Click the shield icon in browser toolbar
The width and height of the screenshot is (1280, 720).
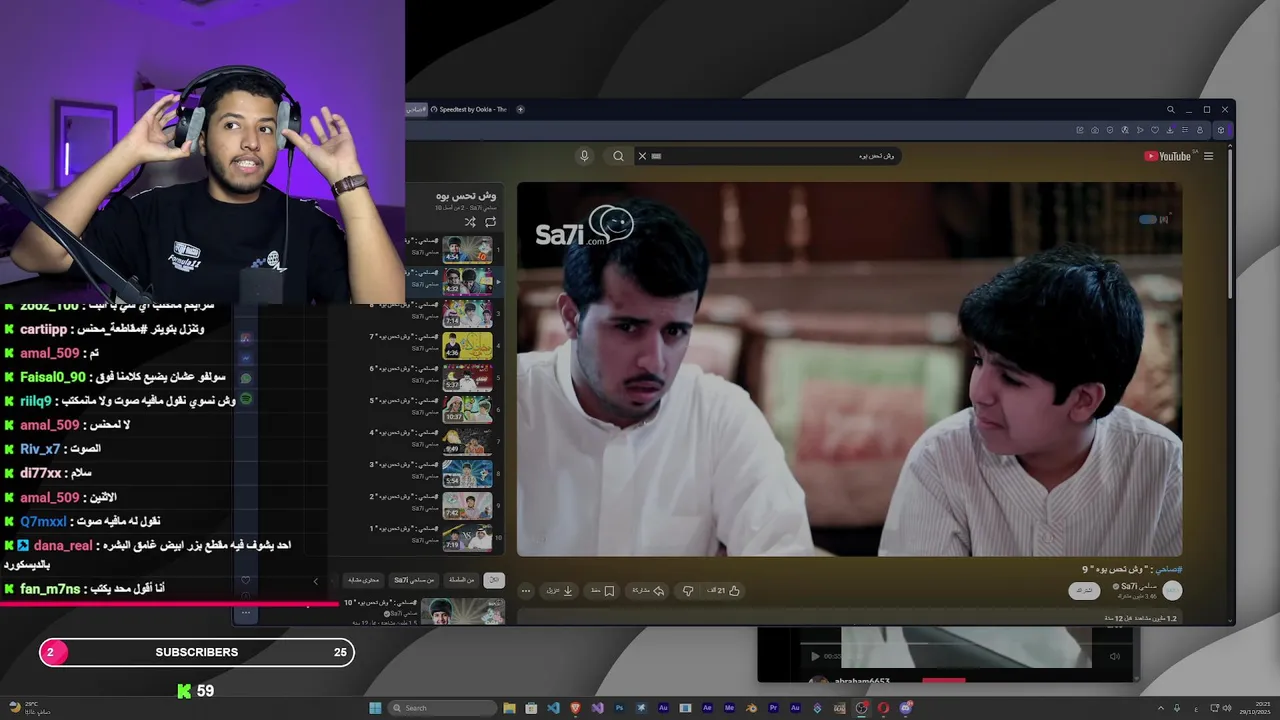[x=1110, y=130]
